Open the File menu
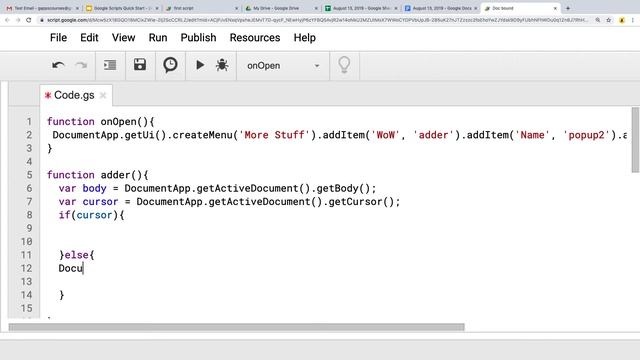 point(58,38)
